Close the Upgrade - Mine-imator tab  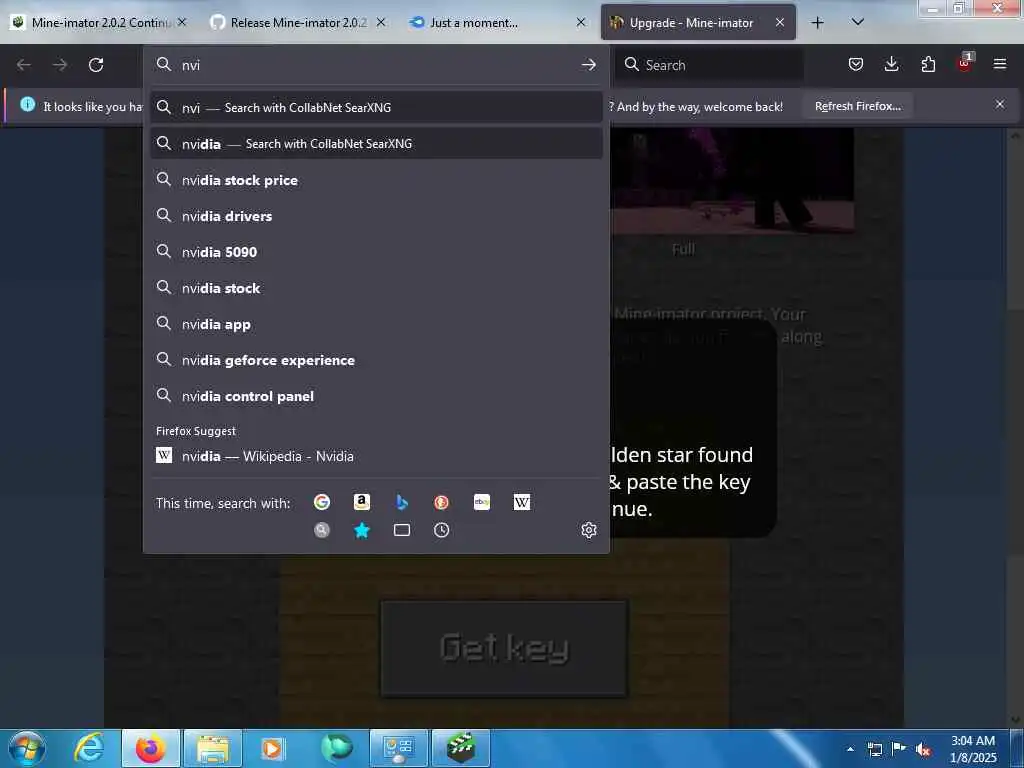(780, 22)
